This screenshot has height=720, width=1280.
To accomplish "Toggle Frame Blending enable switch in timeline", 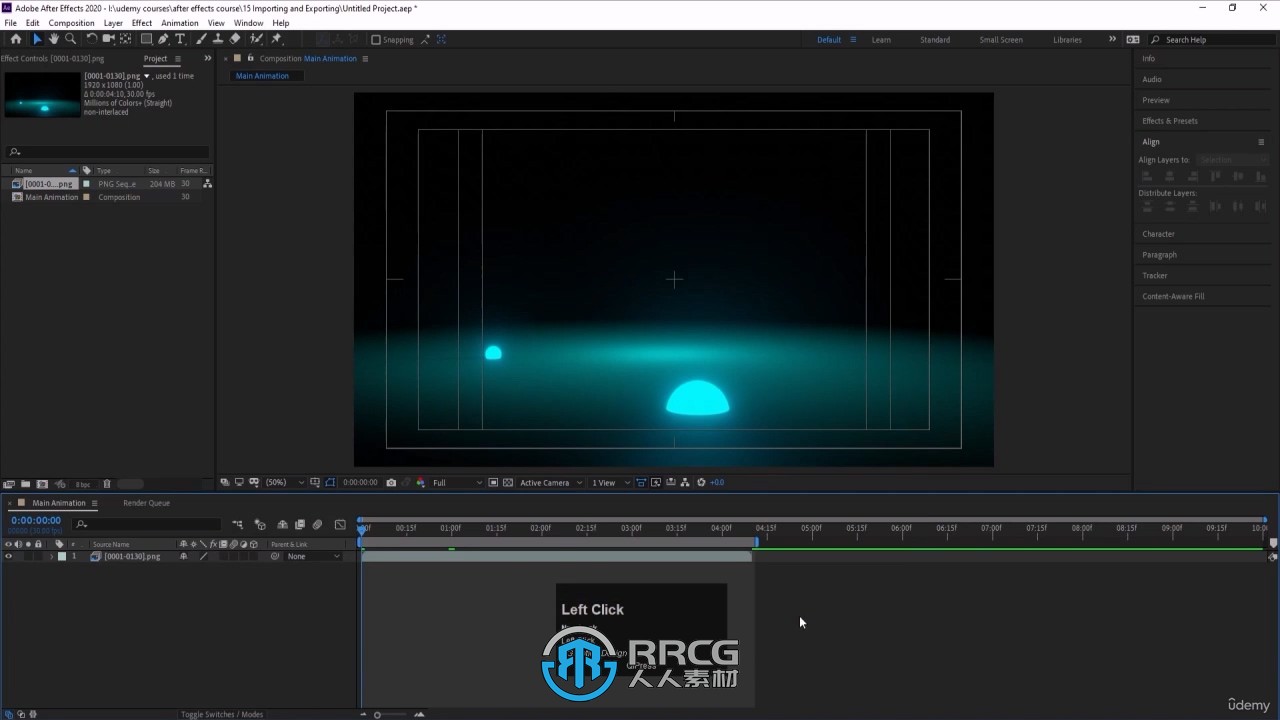I will 299,524.
